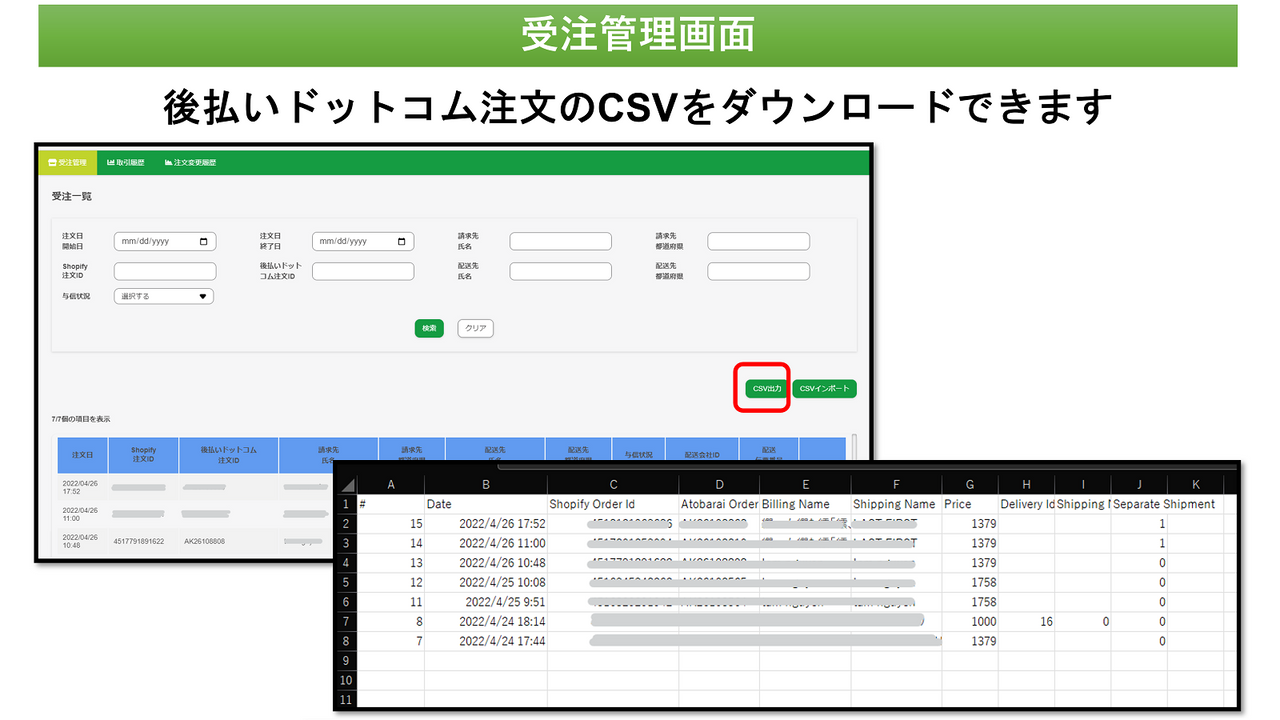Click the 後払いドットコム注文ID table column header
Screen dimensions: 1280x720
[x=229, y=455]
